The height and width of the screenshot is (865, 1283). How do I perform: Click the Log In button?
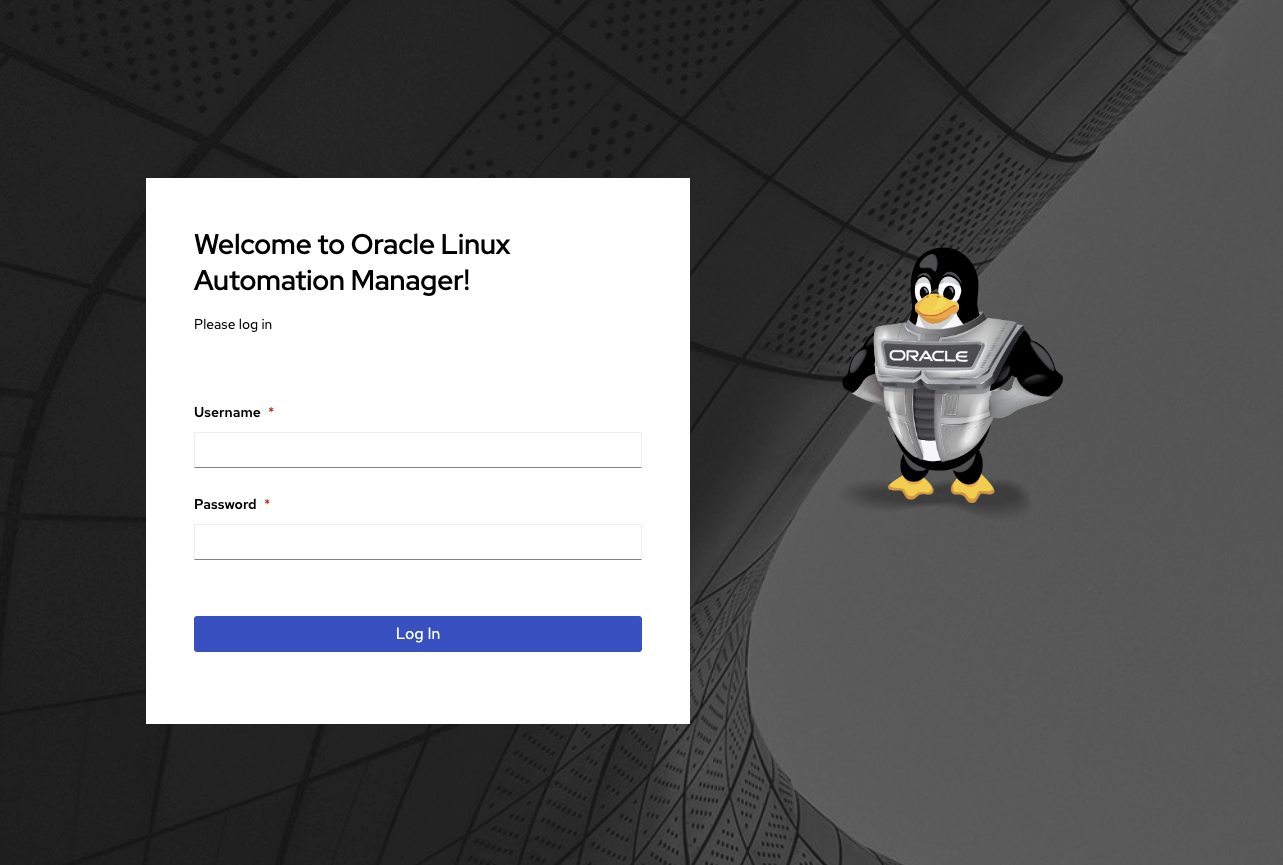pos(417,634)
